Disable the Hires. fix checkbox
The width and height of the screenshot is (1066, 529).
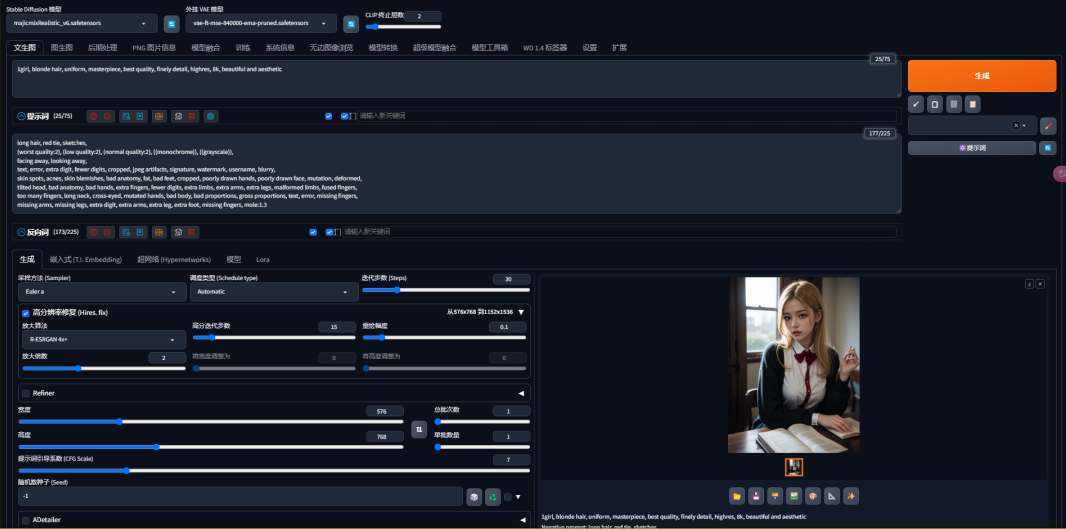point(26,312)
